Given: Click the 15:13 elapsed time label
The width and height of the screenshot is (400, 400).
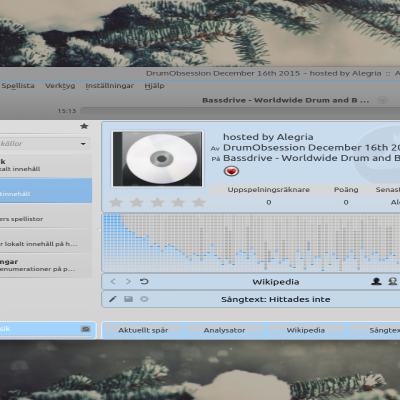Looking at the screenshot, I should [67, 111].
